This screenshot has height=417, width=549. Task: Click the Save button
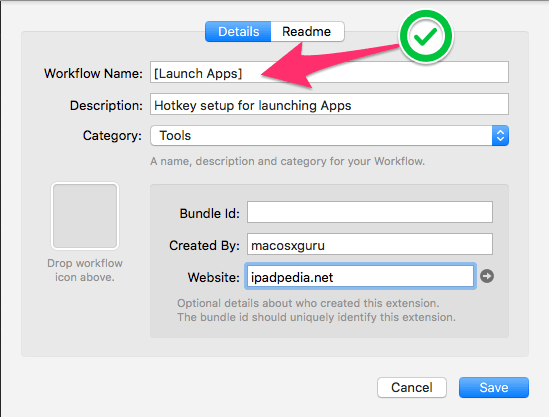click(x=494, y=387)
